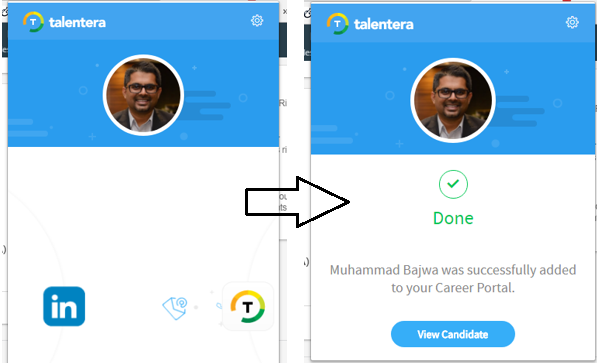This screenshot has width=597, height=363.
Task: Close the tab using the small x behind left panel
Action: click(284, 12)
